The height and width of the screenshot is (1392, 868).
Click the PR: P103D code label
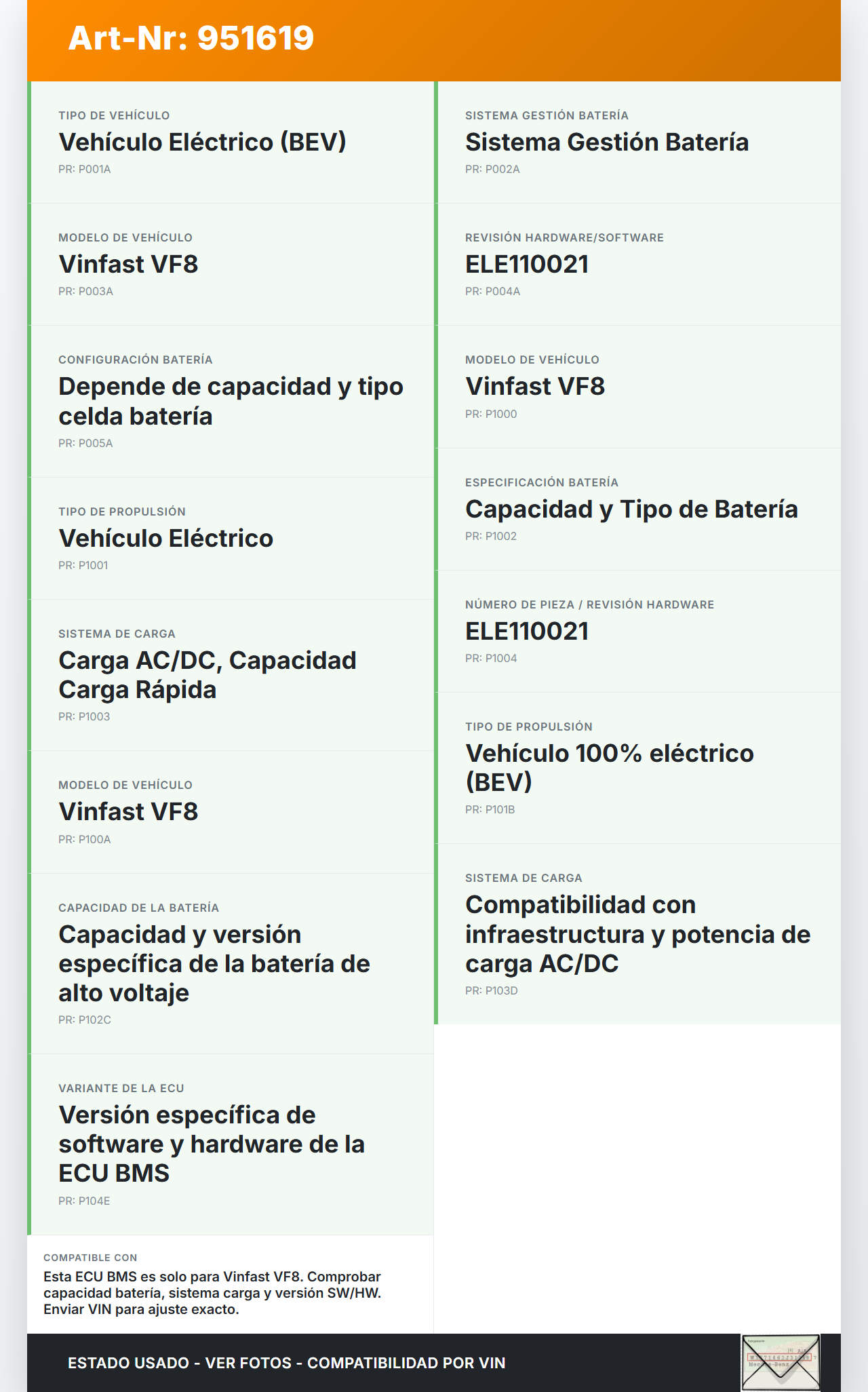tap(492, 990)
